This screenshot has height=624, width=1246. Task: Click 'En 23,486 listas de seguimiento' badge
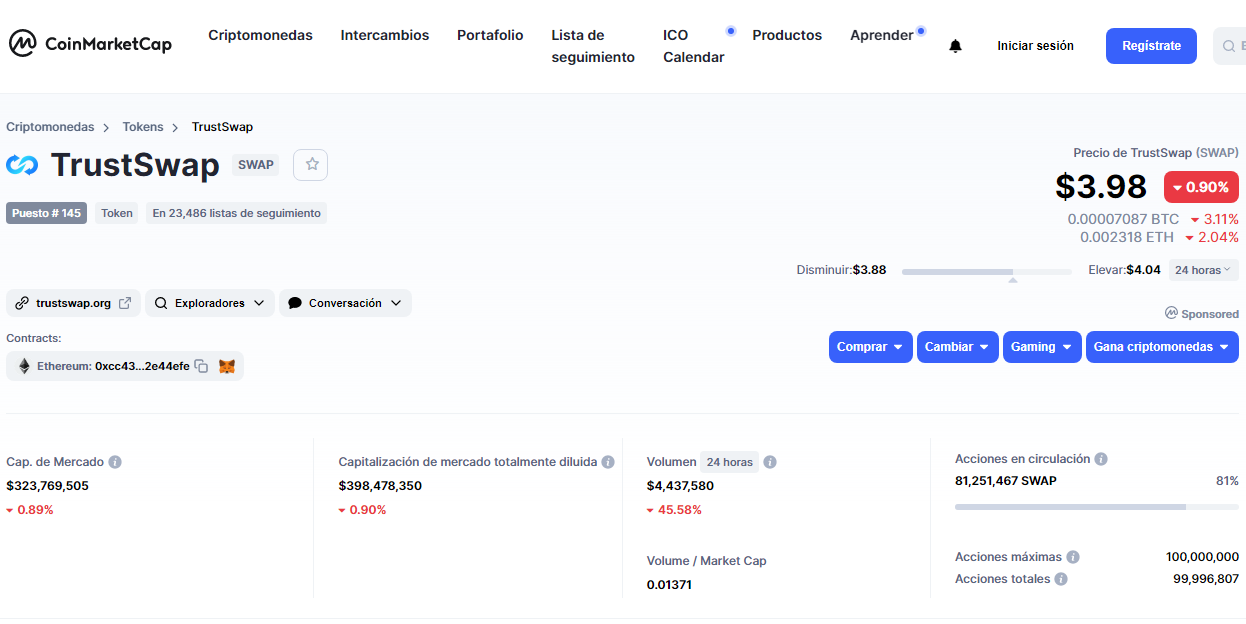236,213
